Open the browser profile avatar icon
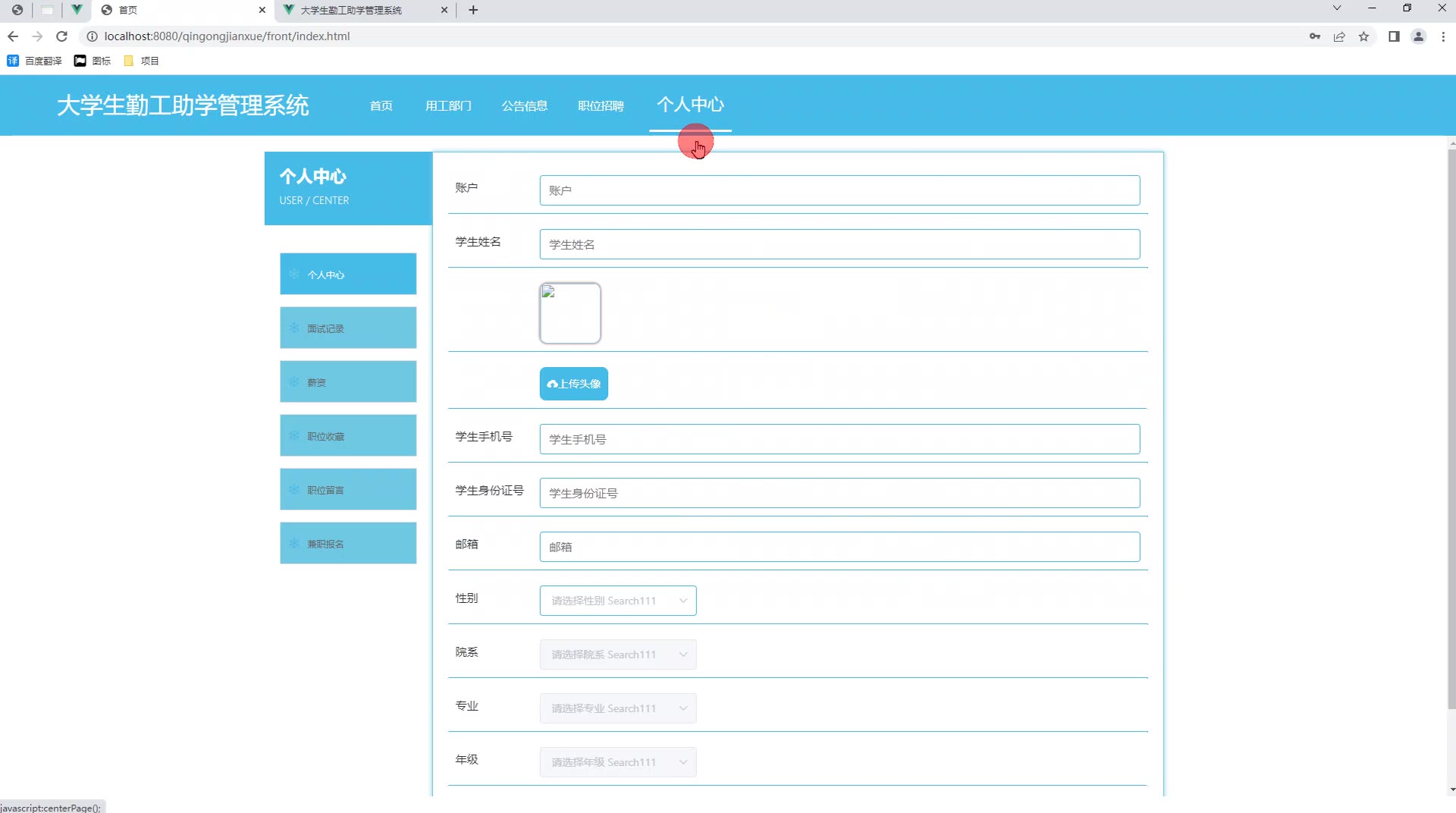1456x813 pixels. point(1418,36)
